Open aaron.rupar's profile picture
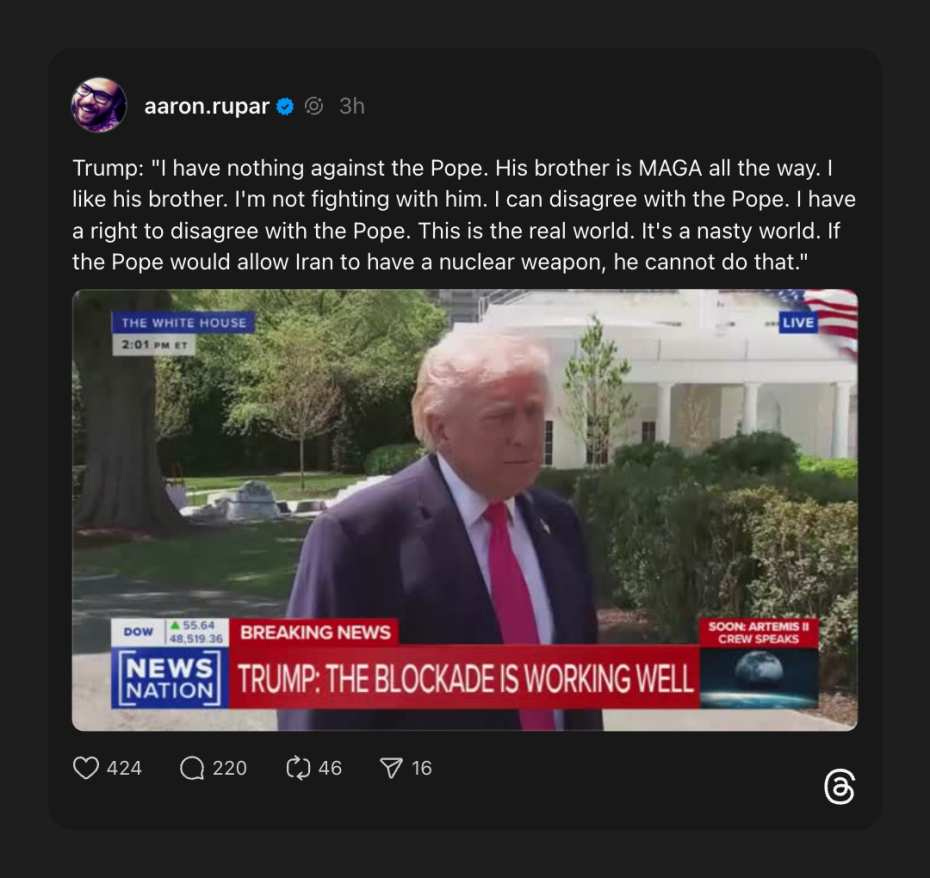The width and height of the screenshot is (930, 878). pyautogui.click(x=98, y=105)
